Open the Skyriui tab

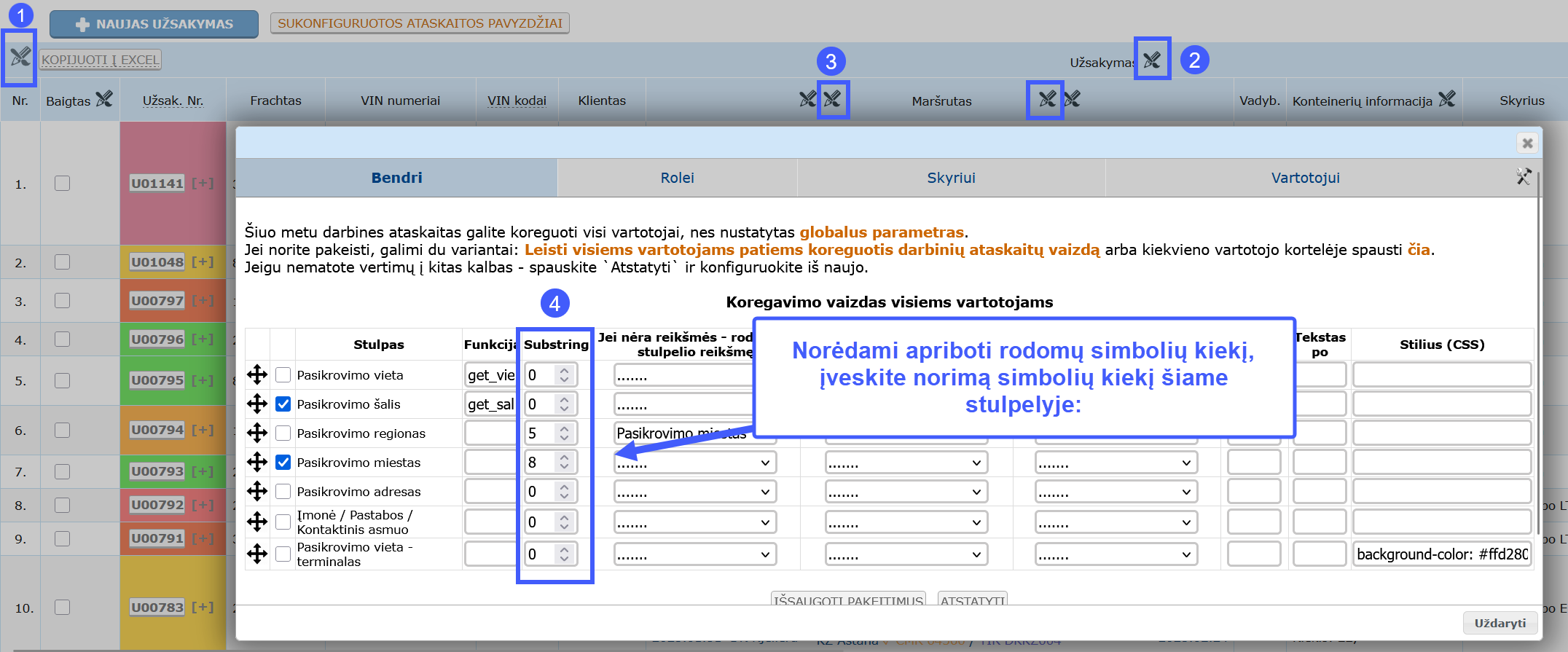point(951,178)
